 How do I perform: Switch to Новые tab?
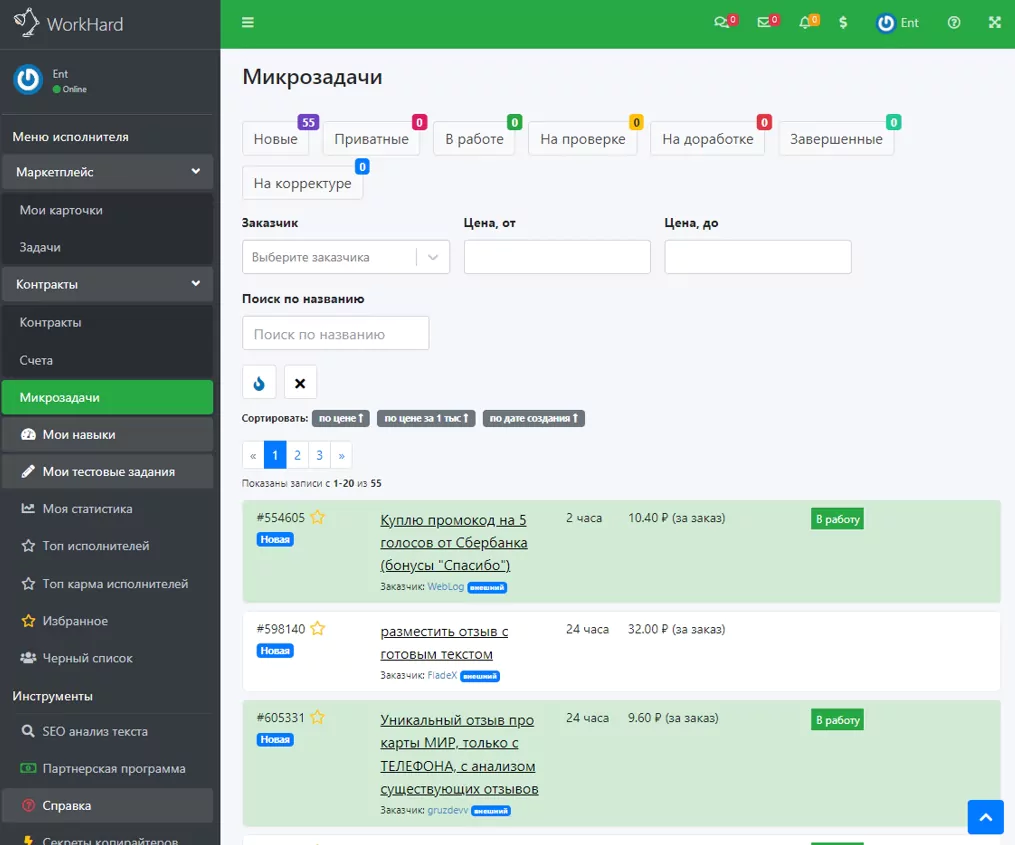point(275,139)
